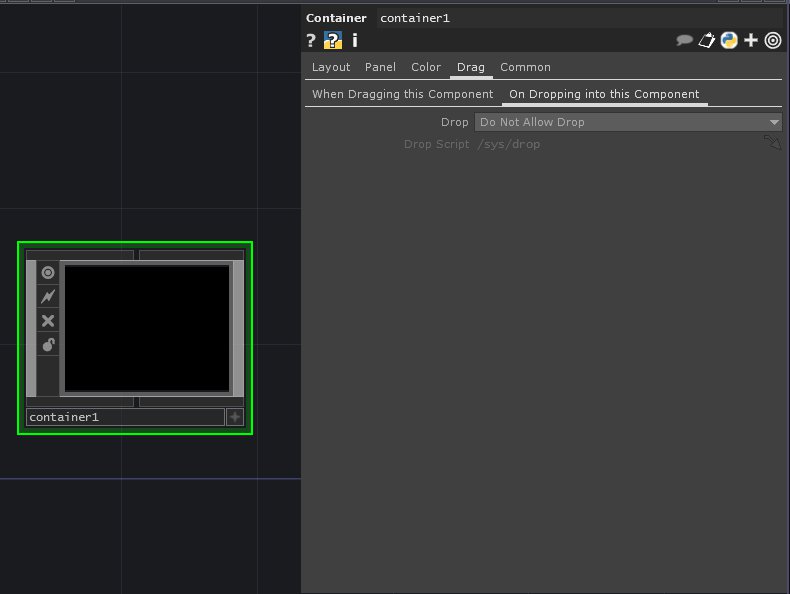The height and width of the screenshot is (594, 790).
Task: Switch language with the Python logo icon
Action: point(729,40)
